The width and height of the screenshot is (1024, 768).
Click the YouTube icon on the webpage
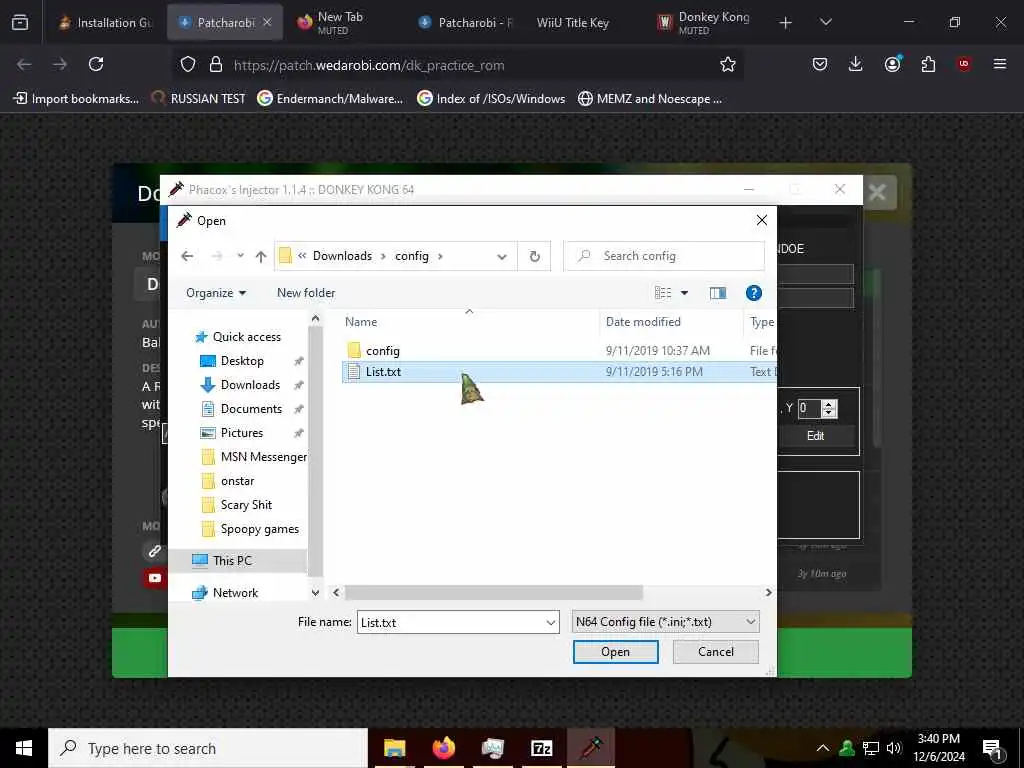[155, 578]
